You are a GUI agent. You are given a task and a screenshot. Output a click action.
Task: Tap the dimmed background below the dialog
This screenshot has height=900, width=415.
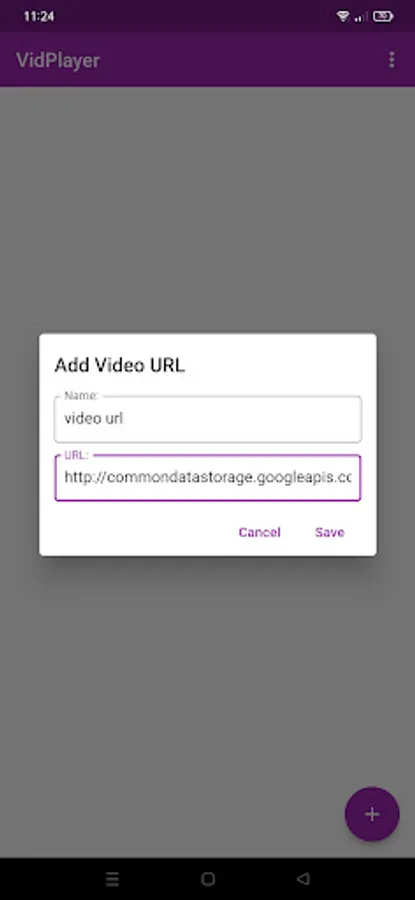(x=172, y=689)
